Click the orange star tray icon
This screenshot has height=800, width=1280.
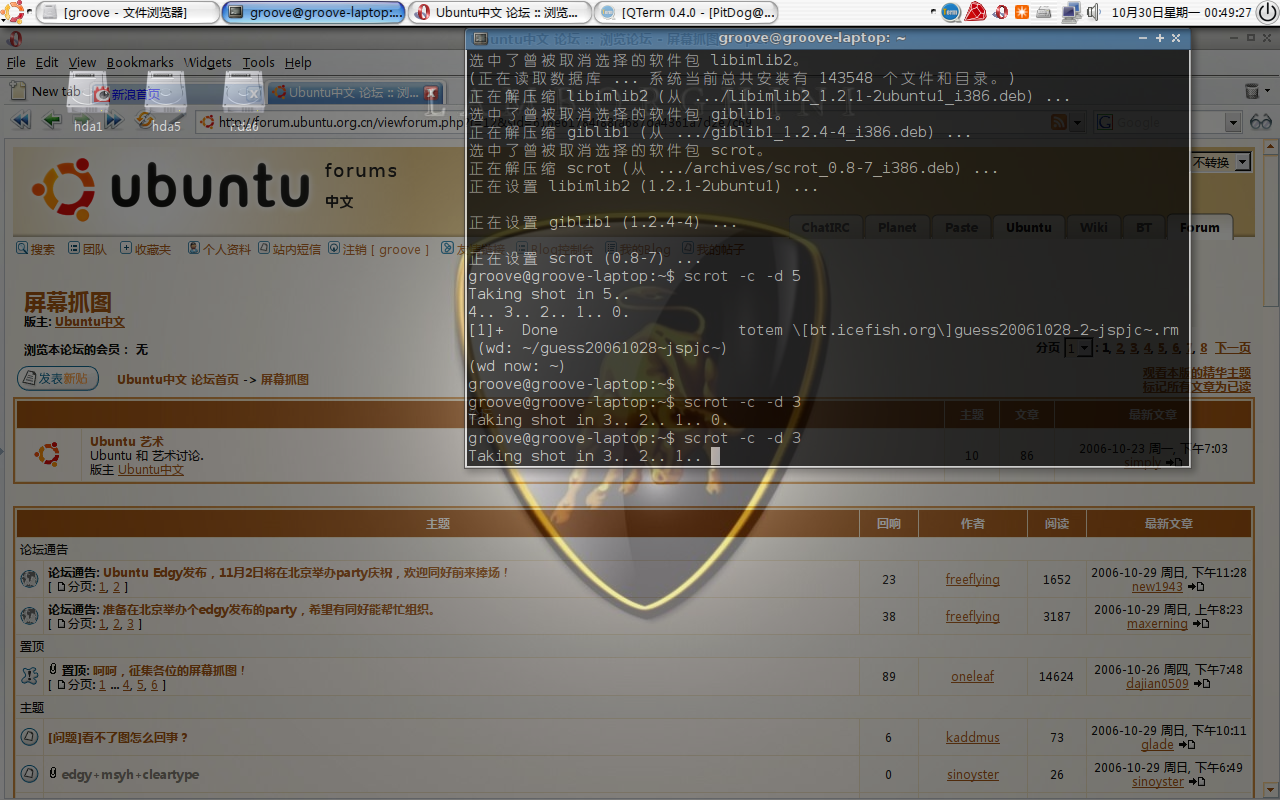pos(1022,12)
